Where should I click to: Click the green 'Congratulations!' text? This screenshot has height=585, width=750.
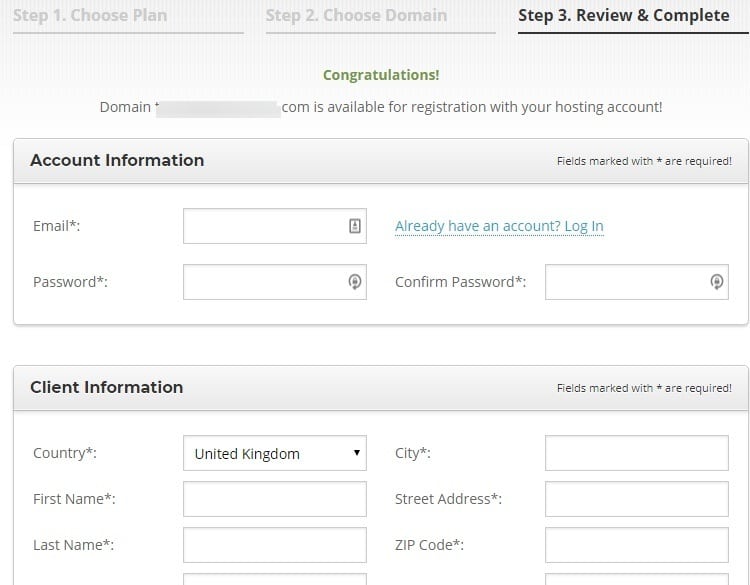(381, 75)
